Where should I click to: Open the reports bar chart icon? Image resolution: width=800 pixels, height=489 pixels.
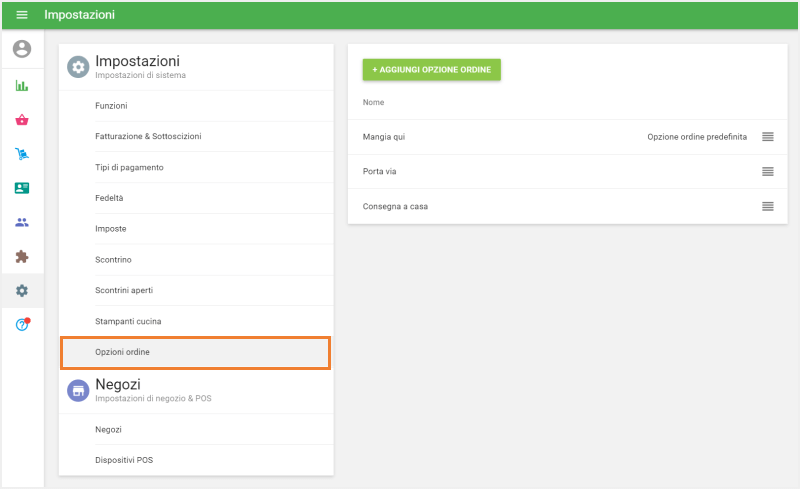[x=22, y=85]
